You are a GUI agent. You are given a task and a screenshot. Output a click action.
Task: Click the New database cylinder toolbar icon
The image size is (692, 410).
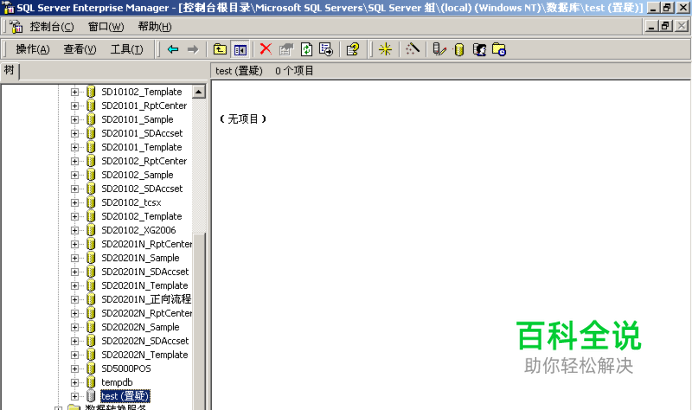pyautogui.click(x=459, y=49)
